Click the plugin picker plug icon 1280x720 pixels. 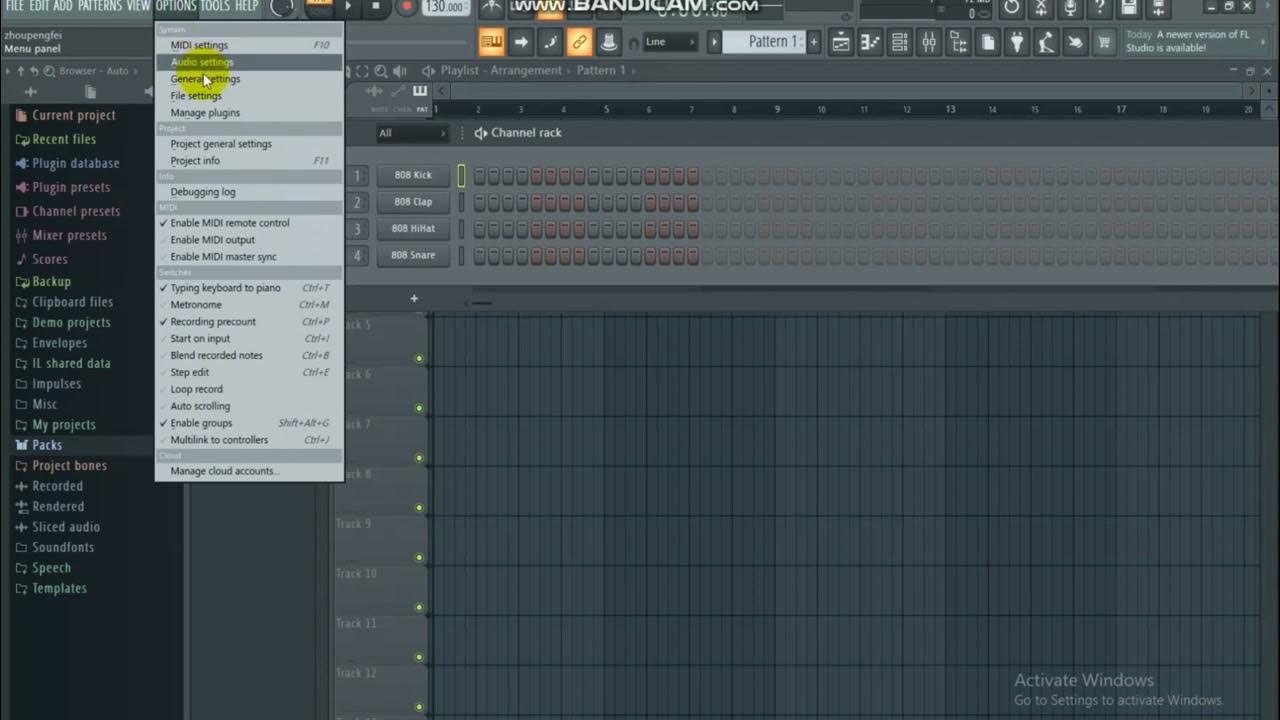[x=1017, y=41]
